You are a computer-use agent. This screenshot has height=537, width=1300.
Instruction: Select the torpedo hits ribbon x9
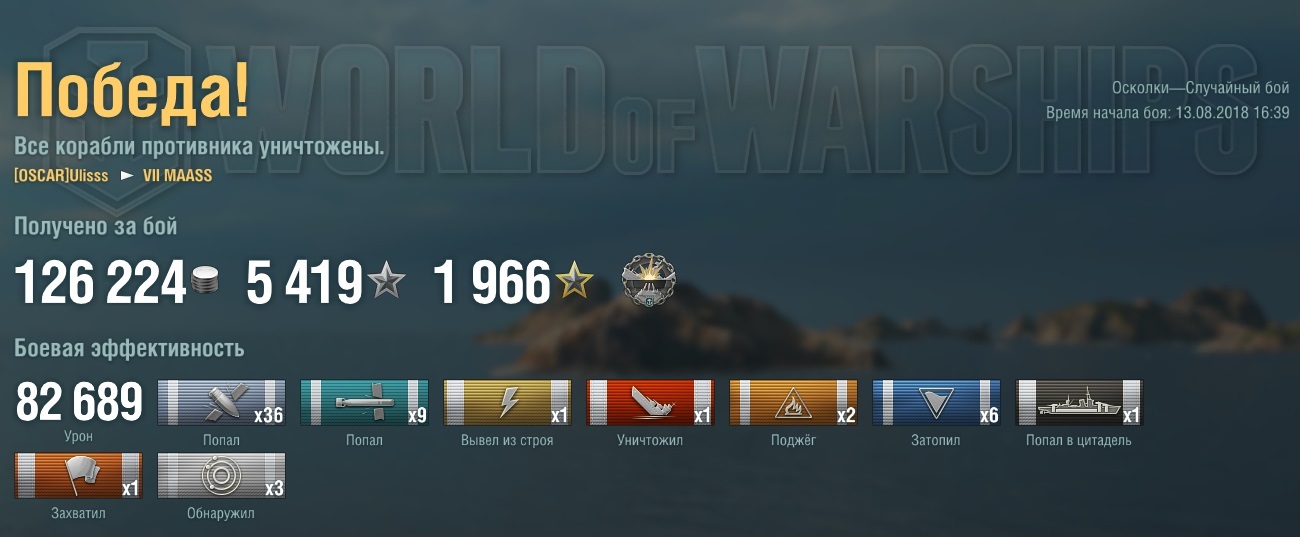pyautogui.click(x=365, y=403)
